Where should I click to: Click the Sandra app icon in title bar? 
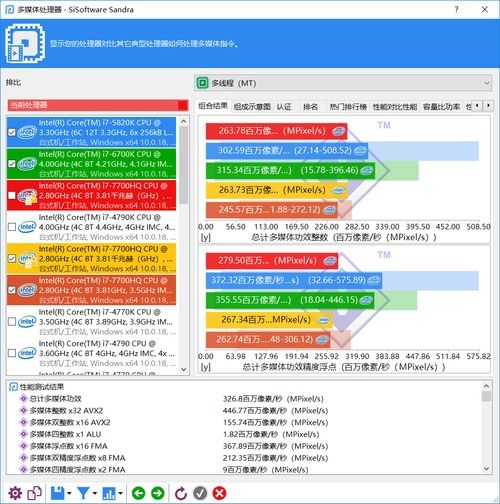pos(9,9)
